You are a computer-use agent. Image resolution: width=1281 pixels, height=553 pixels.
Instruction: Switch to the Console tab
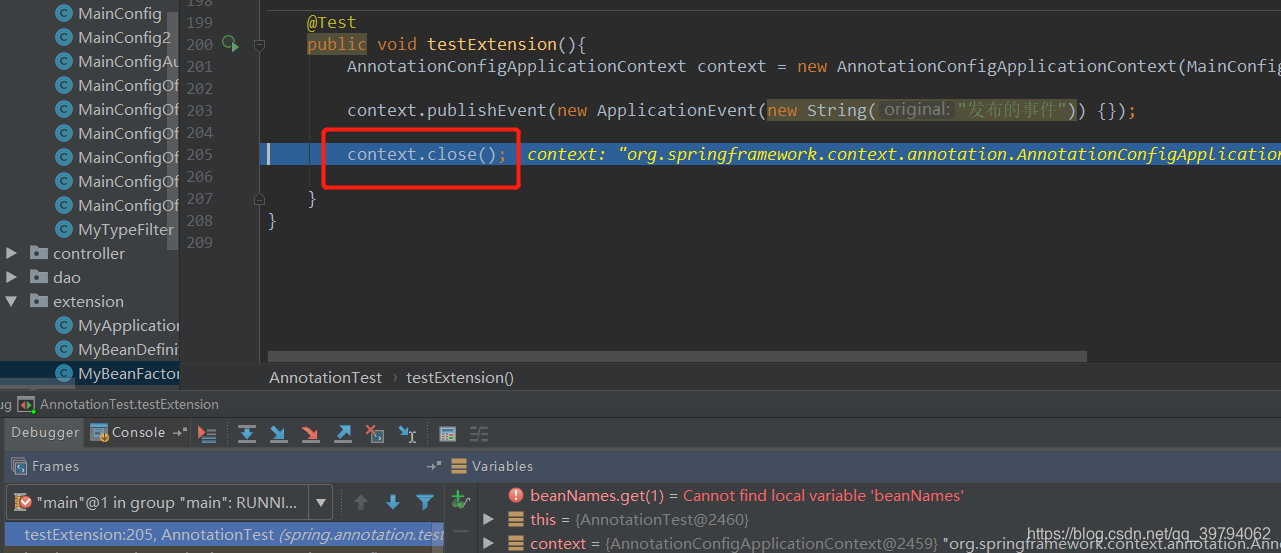(128, 433)
